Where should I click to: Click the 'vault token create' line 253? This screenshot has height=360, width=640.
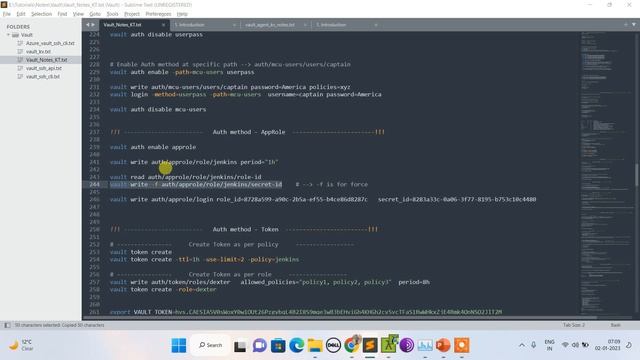coord(141,252)
